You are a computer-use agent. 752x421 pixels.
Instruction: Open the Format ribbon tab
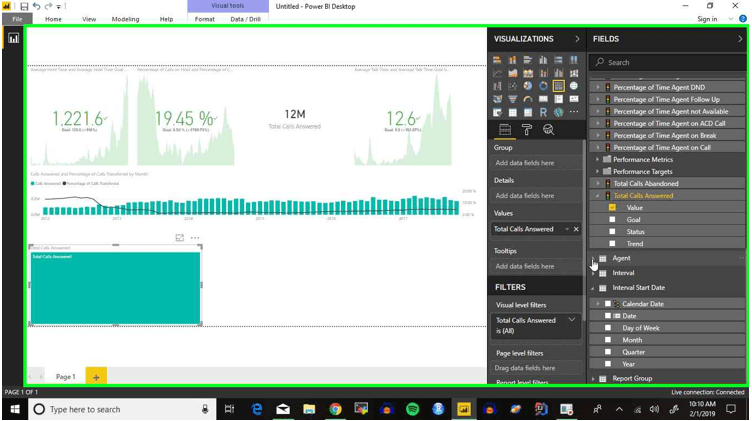pyautogui.click(x=205, y=19)
